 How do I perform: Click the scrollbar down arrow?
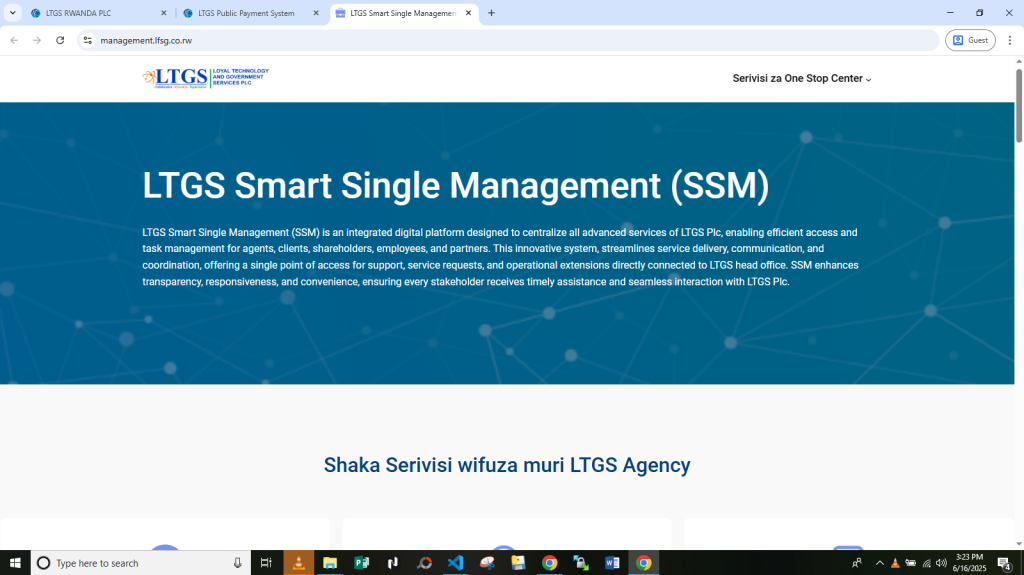coord(1019,544)
